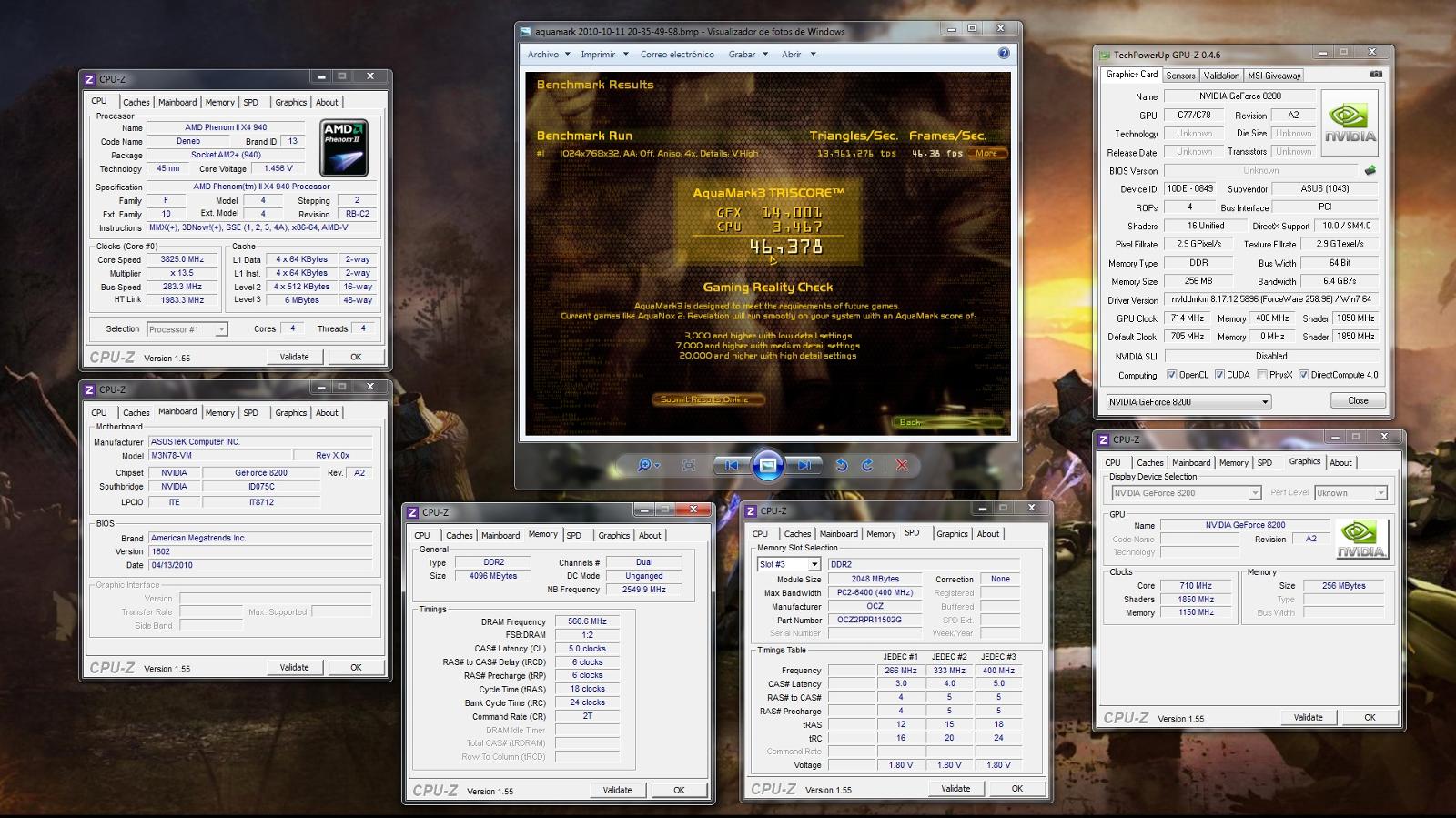Click Validate in CPU-Z Memory window
Viewport: 1456px width, 818px height.
point(617,790)
